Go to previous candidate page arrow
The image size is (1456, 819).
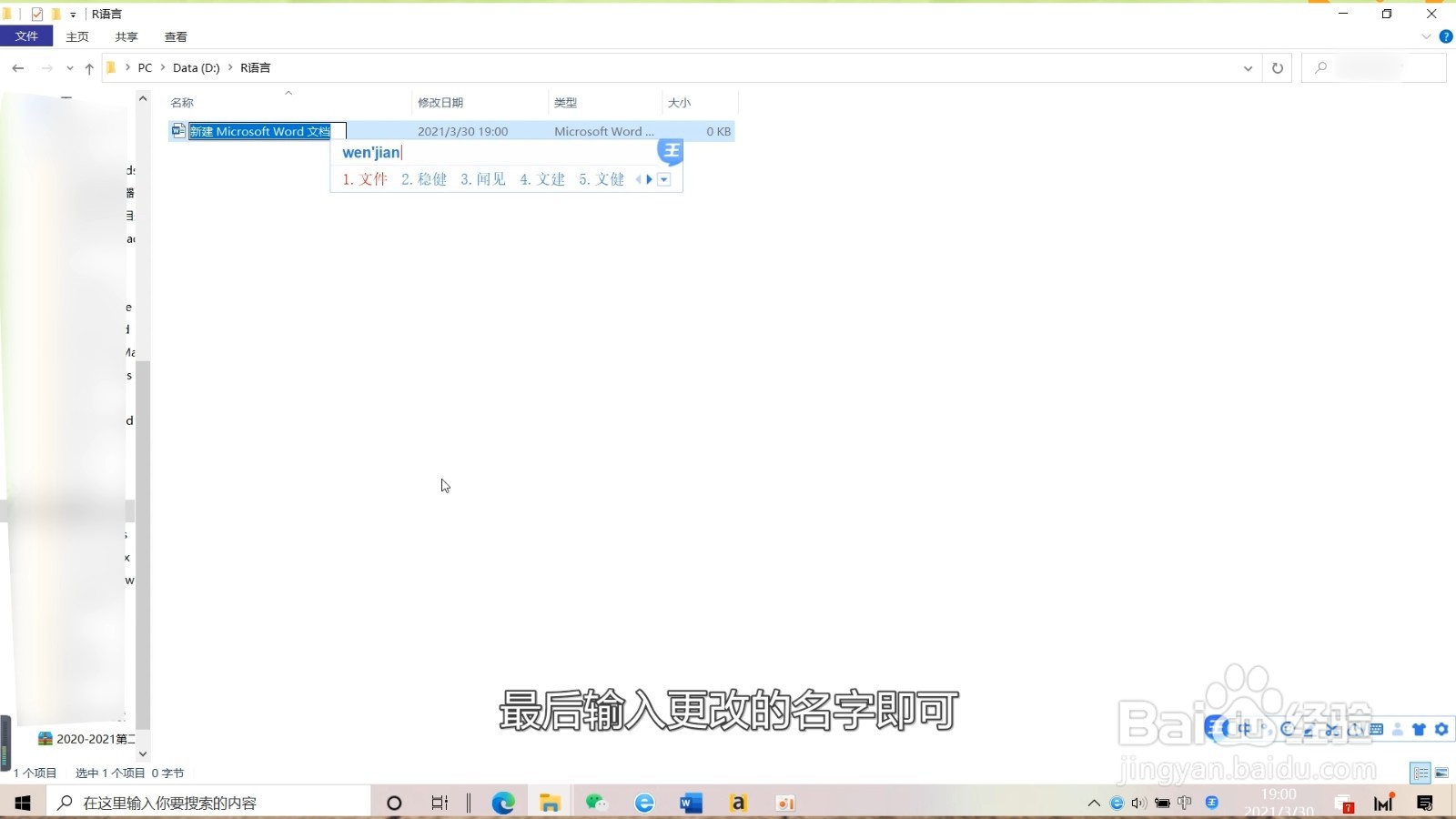point(638,179)
